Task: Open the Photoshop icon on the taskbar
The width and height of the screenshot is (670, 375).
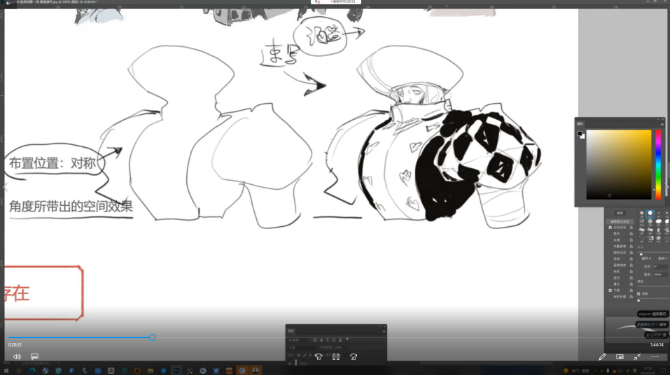Action: coord(176,370)
